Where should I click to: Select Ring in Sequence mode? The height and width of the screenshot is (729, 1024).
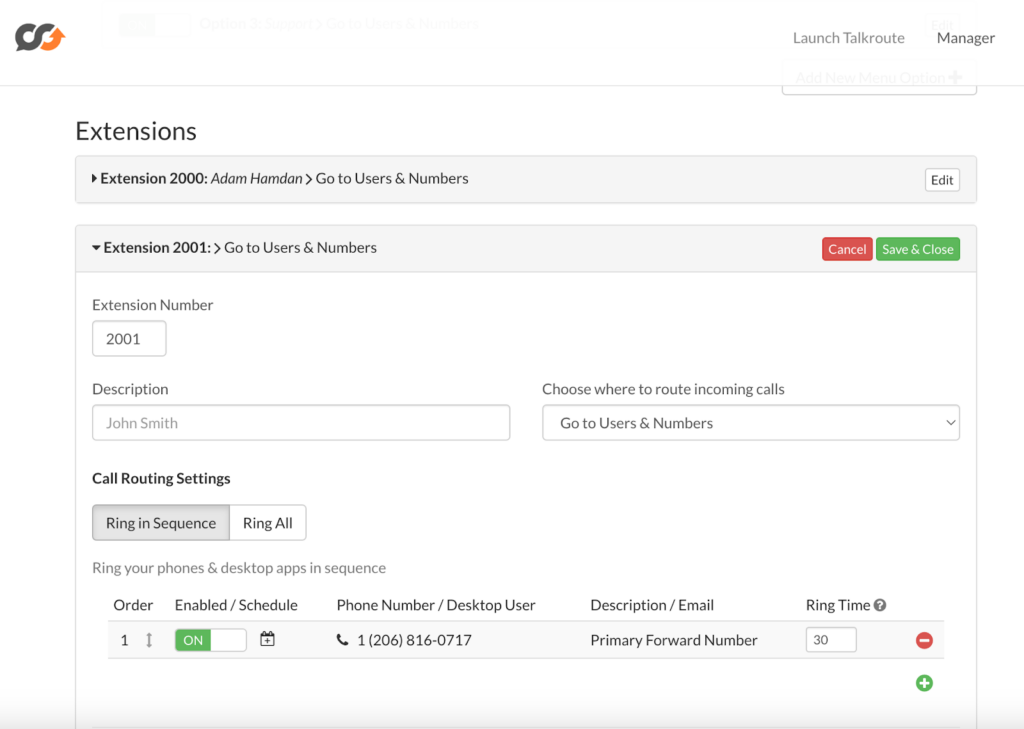click(161, 523)
